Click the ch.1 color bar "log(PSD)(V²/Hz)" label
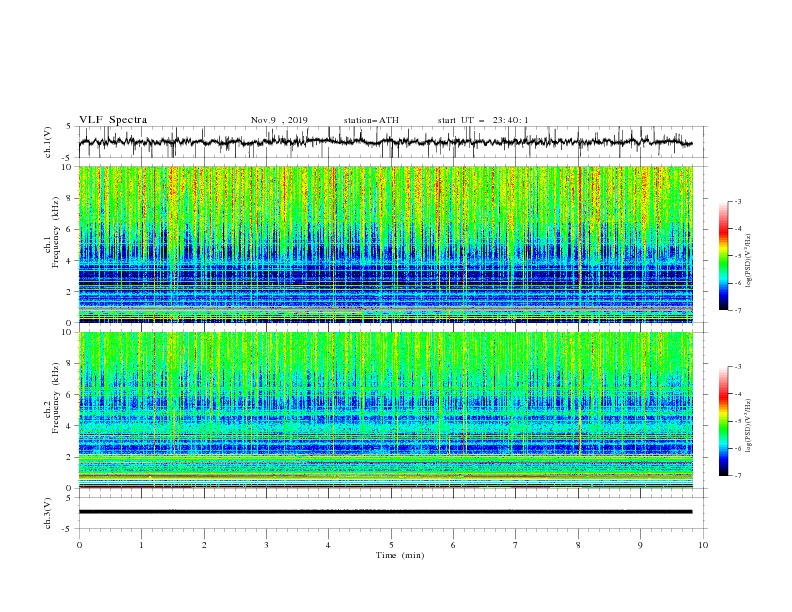Viewport: 792px width, 612px height. pyautogui.click(x=749, y=261)
